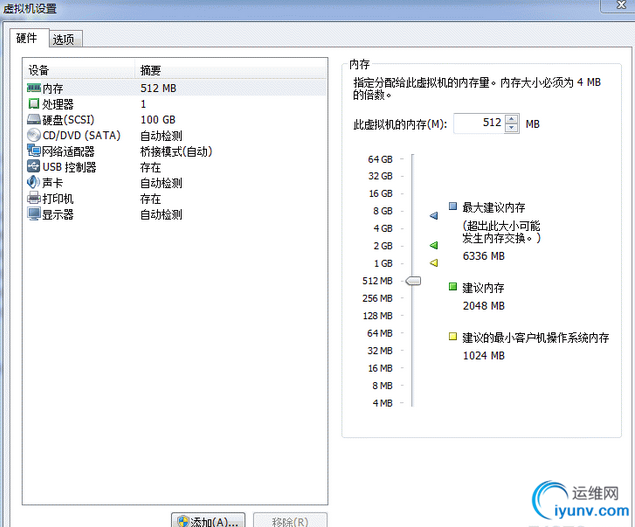Click the 256 MB scale label
The width and height of the screenshot is (635, 527).
point(377,298)
